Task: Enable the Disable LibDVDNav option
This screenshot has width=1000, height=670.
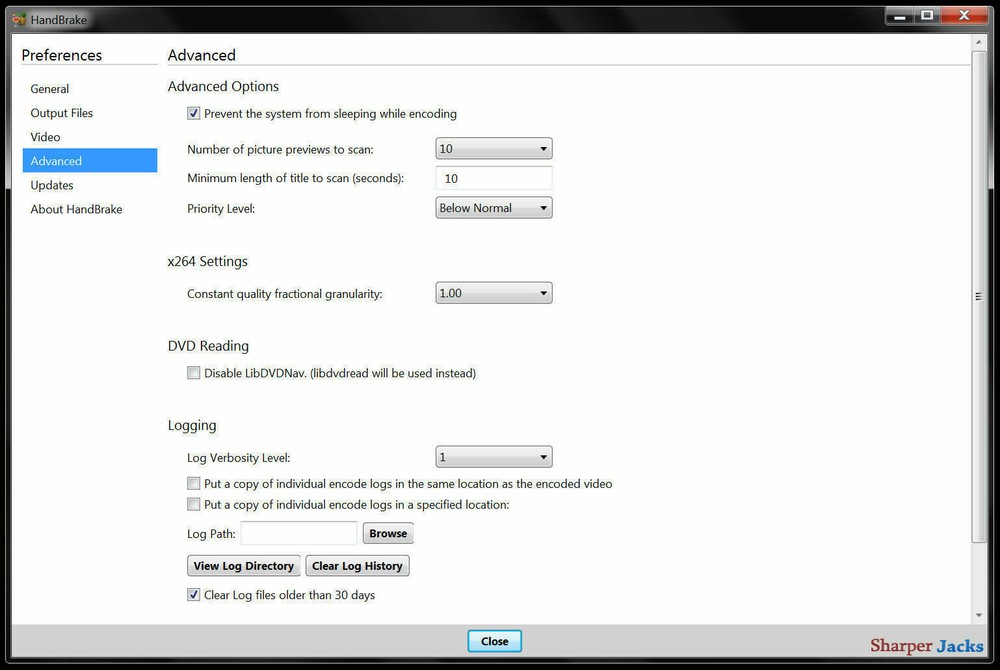Action: [x=194, y=373]
